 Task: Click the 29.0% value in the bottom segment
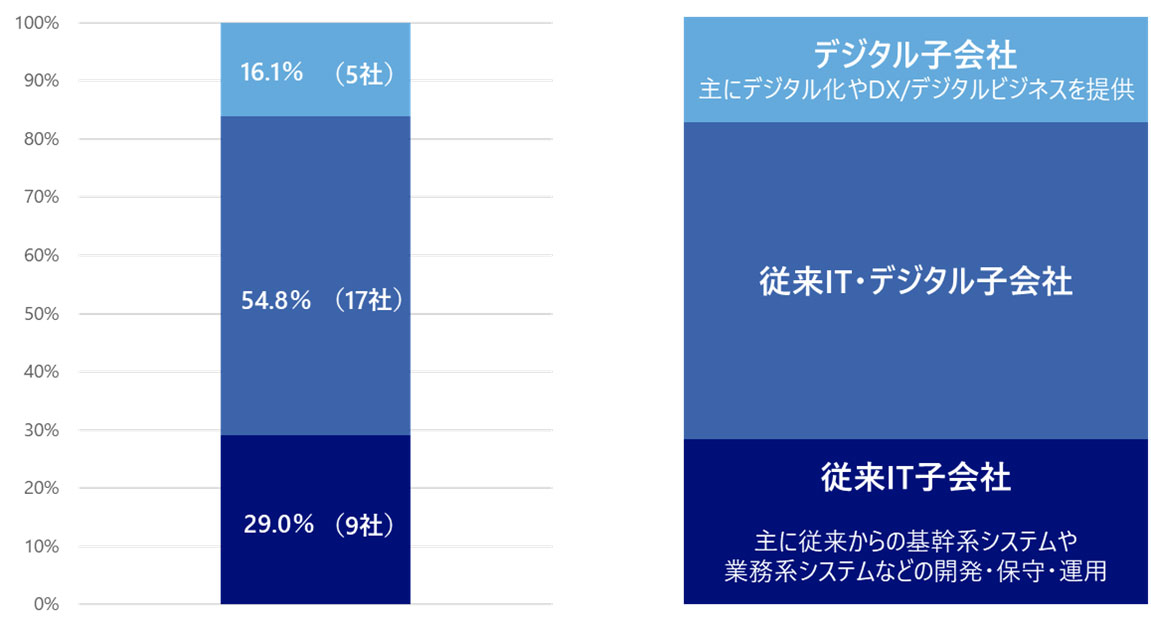pyautogui.click(x=276, y=524)
